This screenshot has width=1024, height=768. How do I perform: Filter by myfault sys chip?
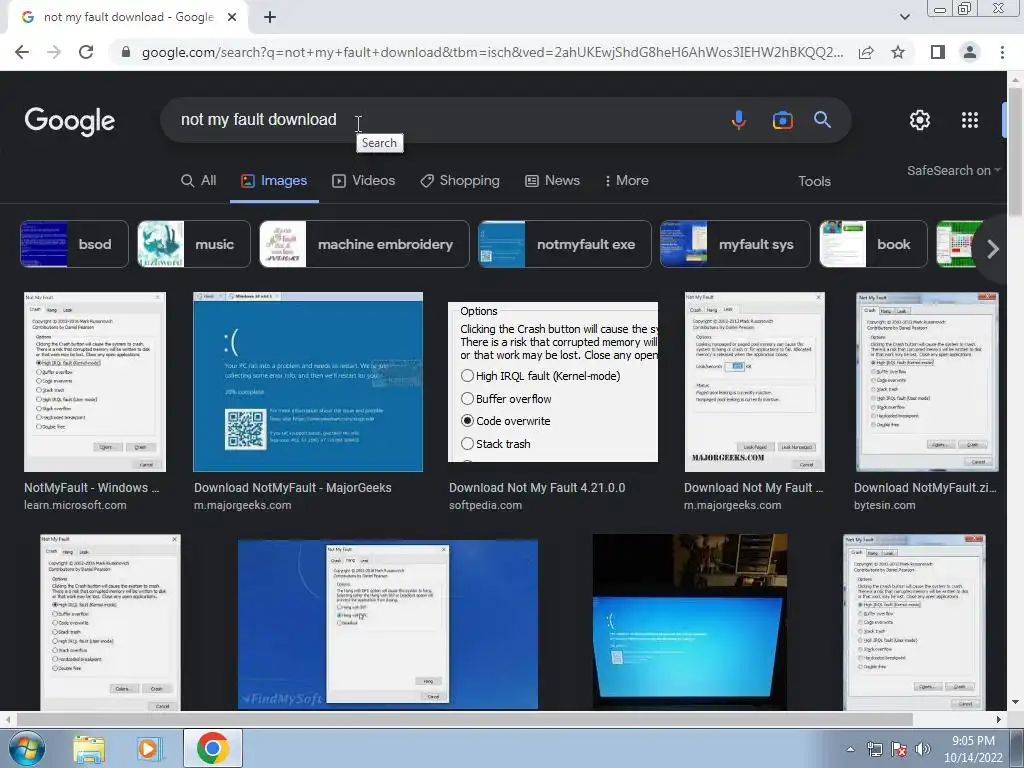point(735,244)
